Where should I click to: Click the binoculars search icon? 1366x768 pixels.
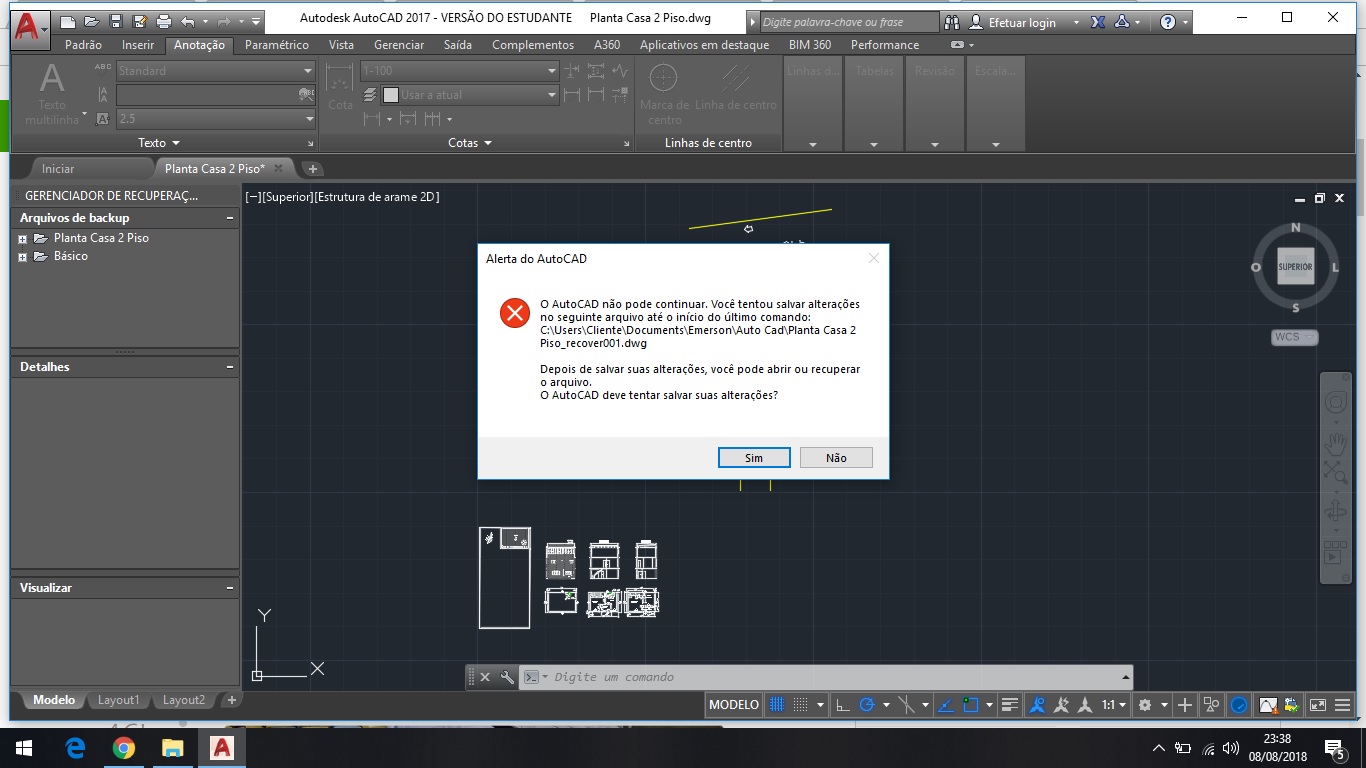pos(952,22)
